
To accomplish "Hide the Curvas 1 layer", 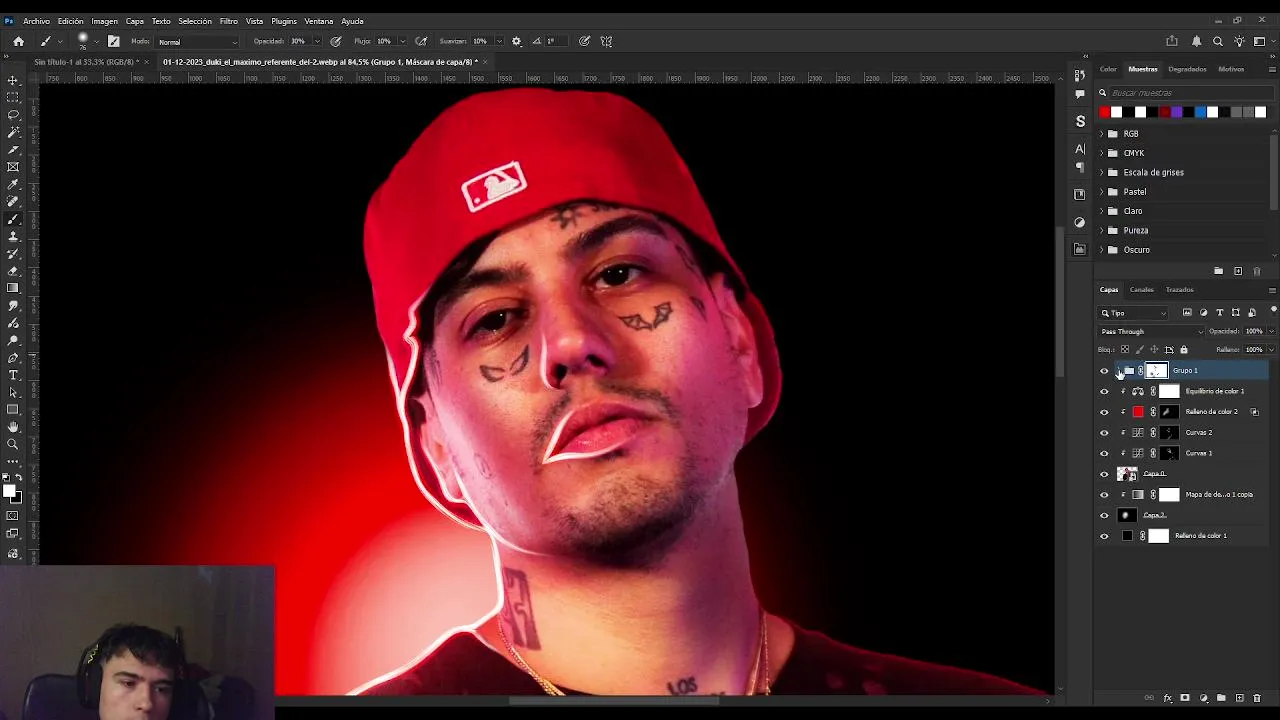I will 1104,453.
